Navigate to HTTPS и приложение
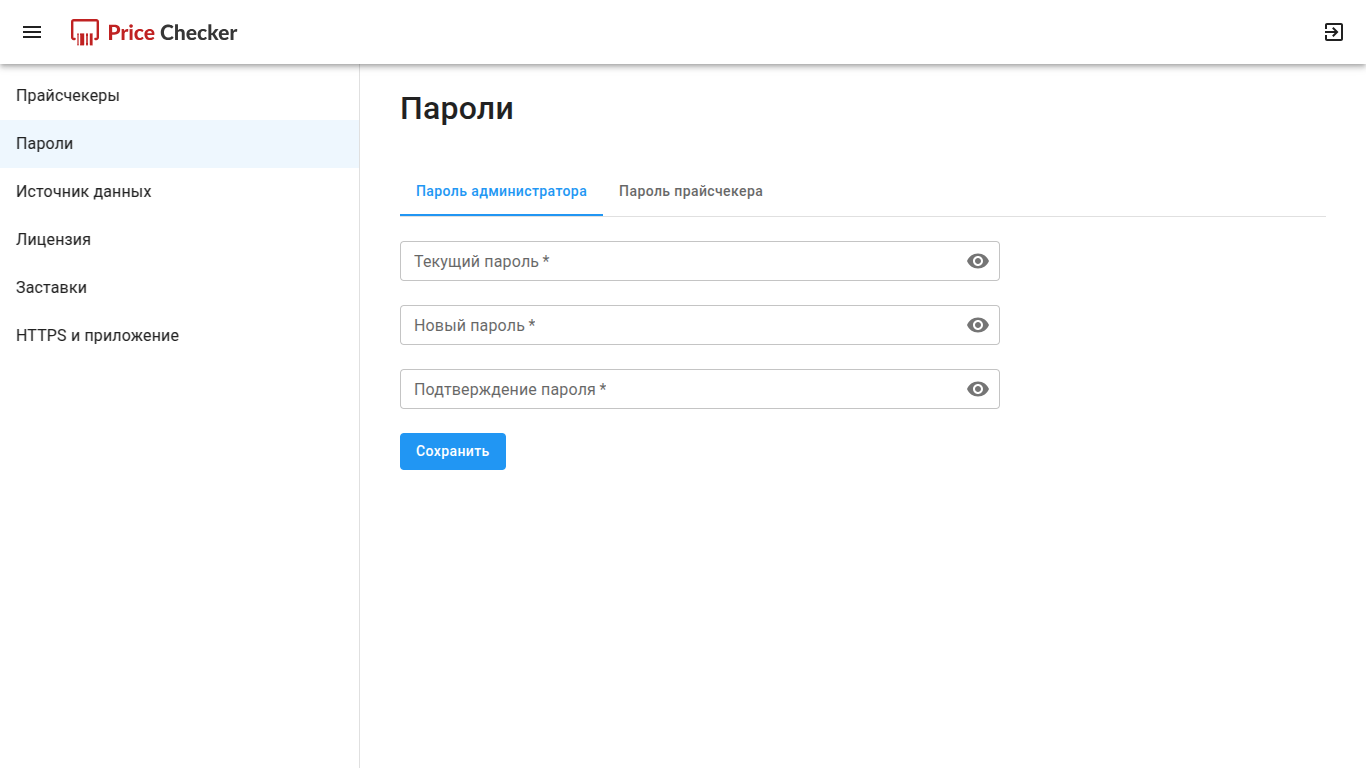The image size is (1366, 768). 180,336
